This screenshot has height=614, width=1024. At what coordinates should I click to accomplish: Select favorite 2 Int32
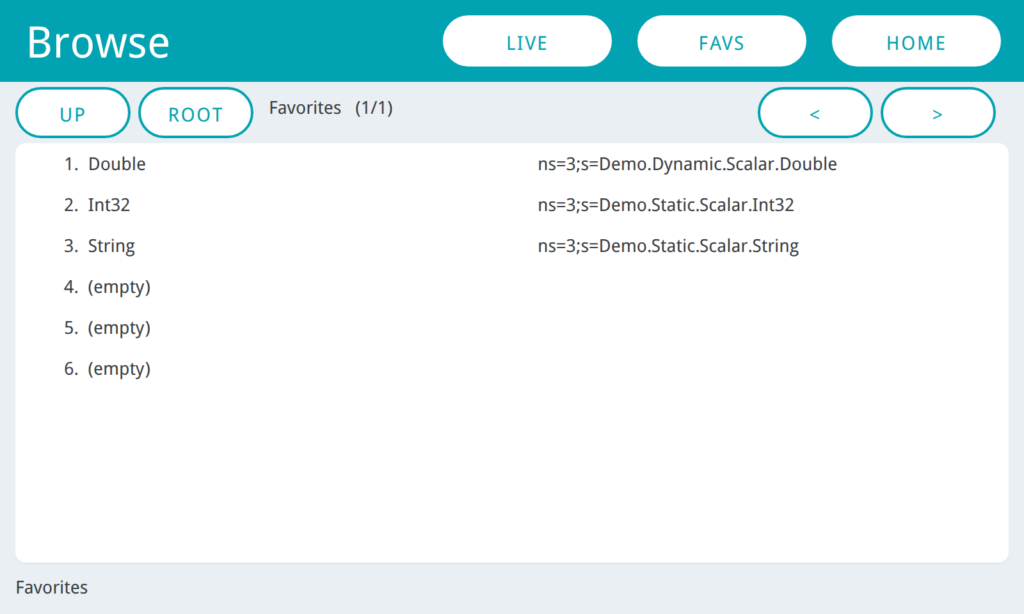(x=97, y=205)
